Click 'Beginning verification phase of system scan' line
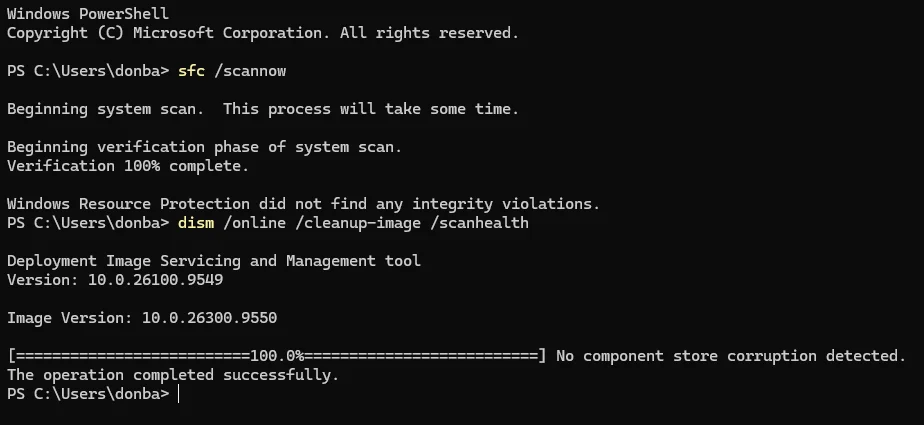924x425 pixels. coord(204,147)
